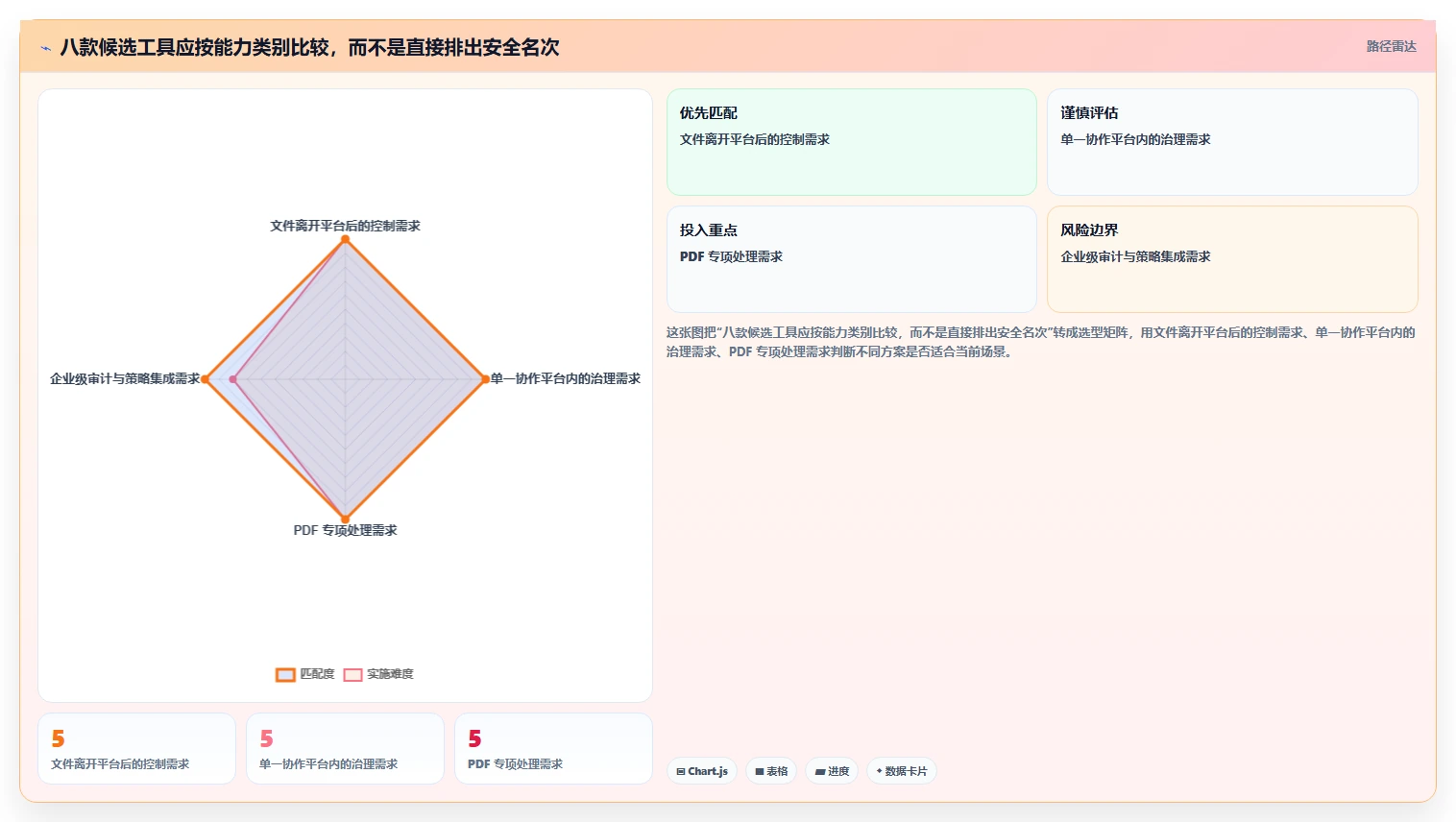The image size is (1456, 822).
Task: Open the 风险边界 card
Action: coord(1232,259)
